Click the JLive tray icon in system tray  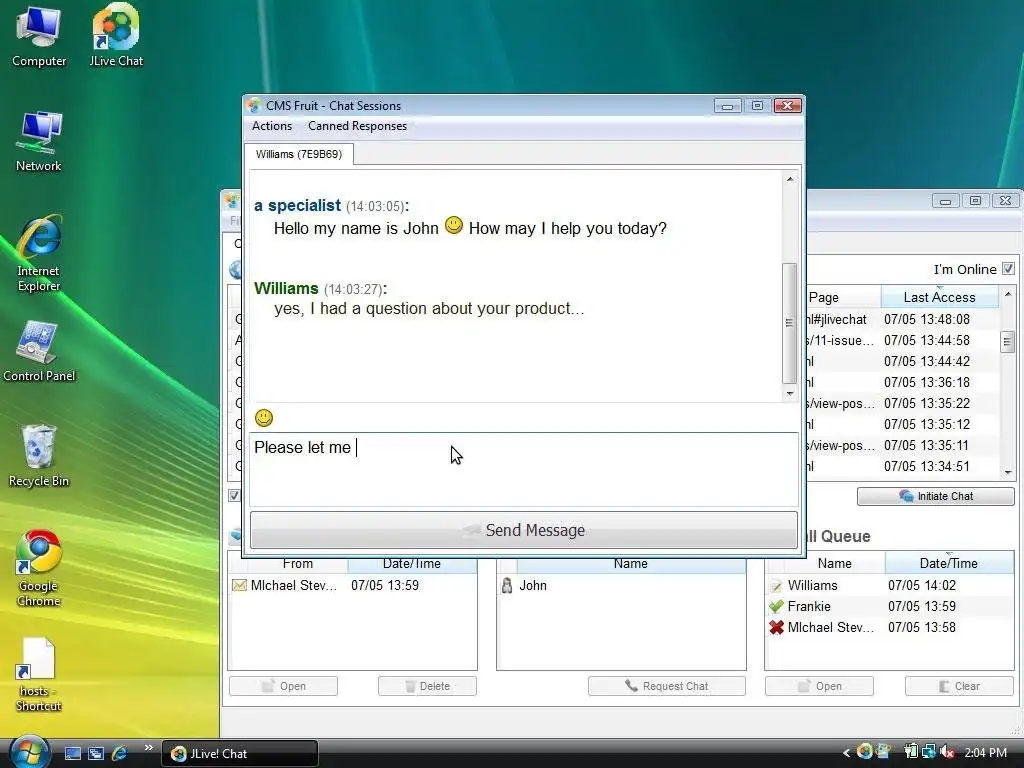(x=865, y=752)
